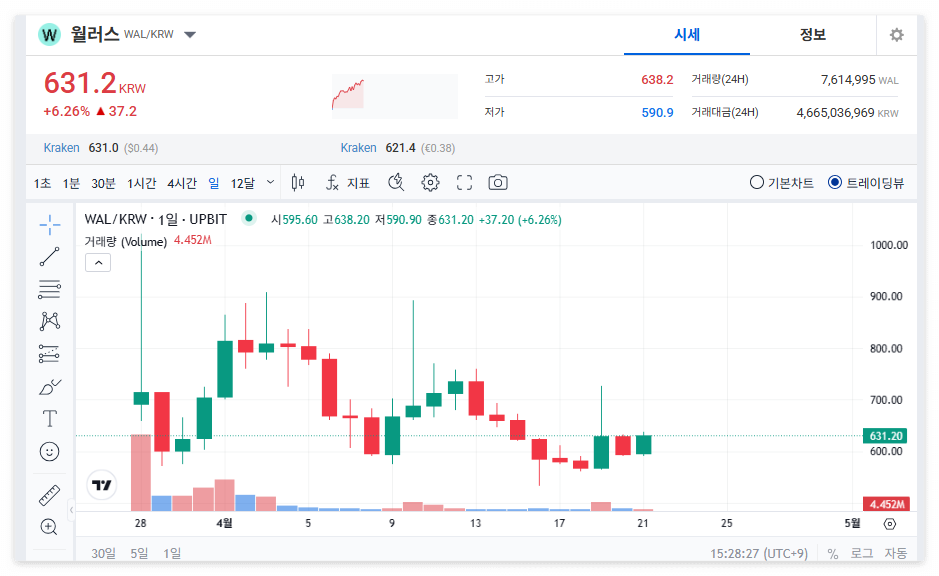Open the Fibonacci retracement tool
Screen dimensions: 939x576
(50, 289)
